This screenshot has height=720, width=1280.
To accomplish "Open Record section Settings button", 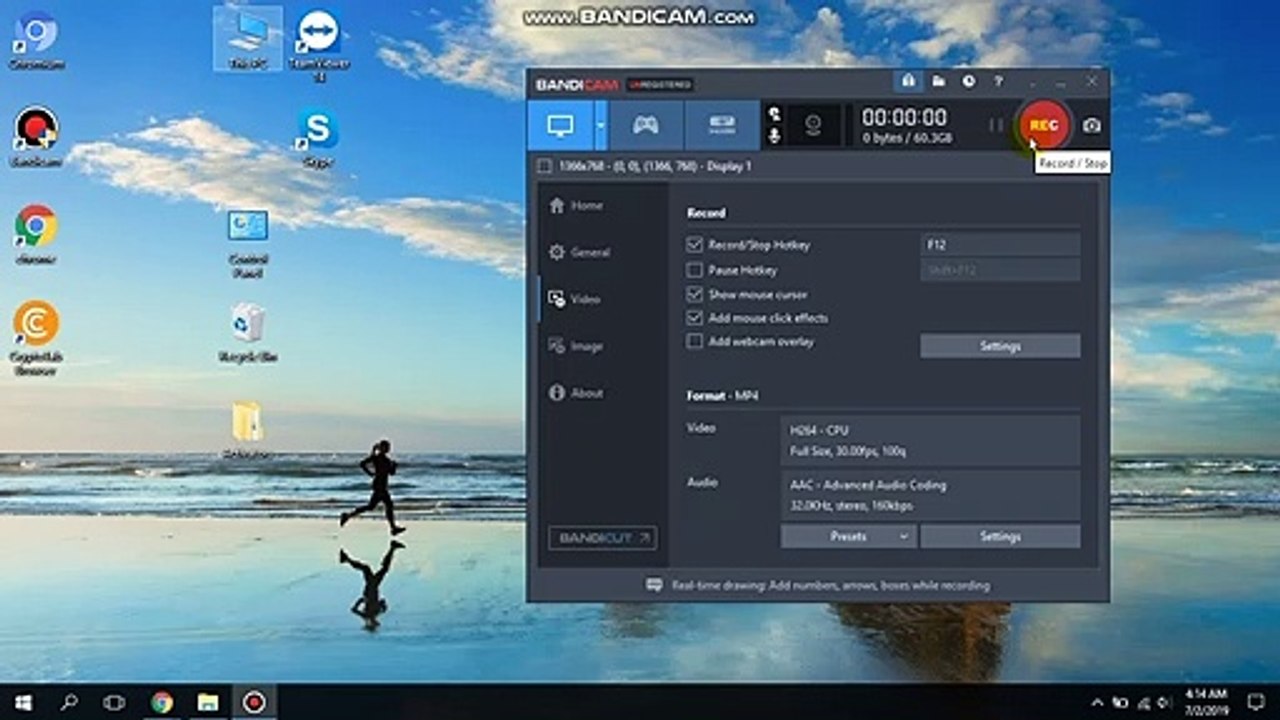I will 1000,346.
